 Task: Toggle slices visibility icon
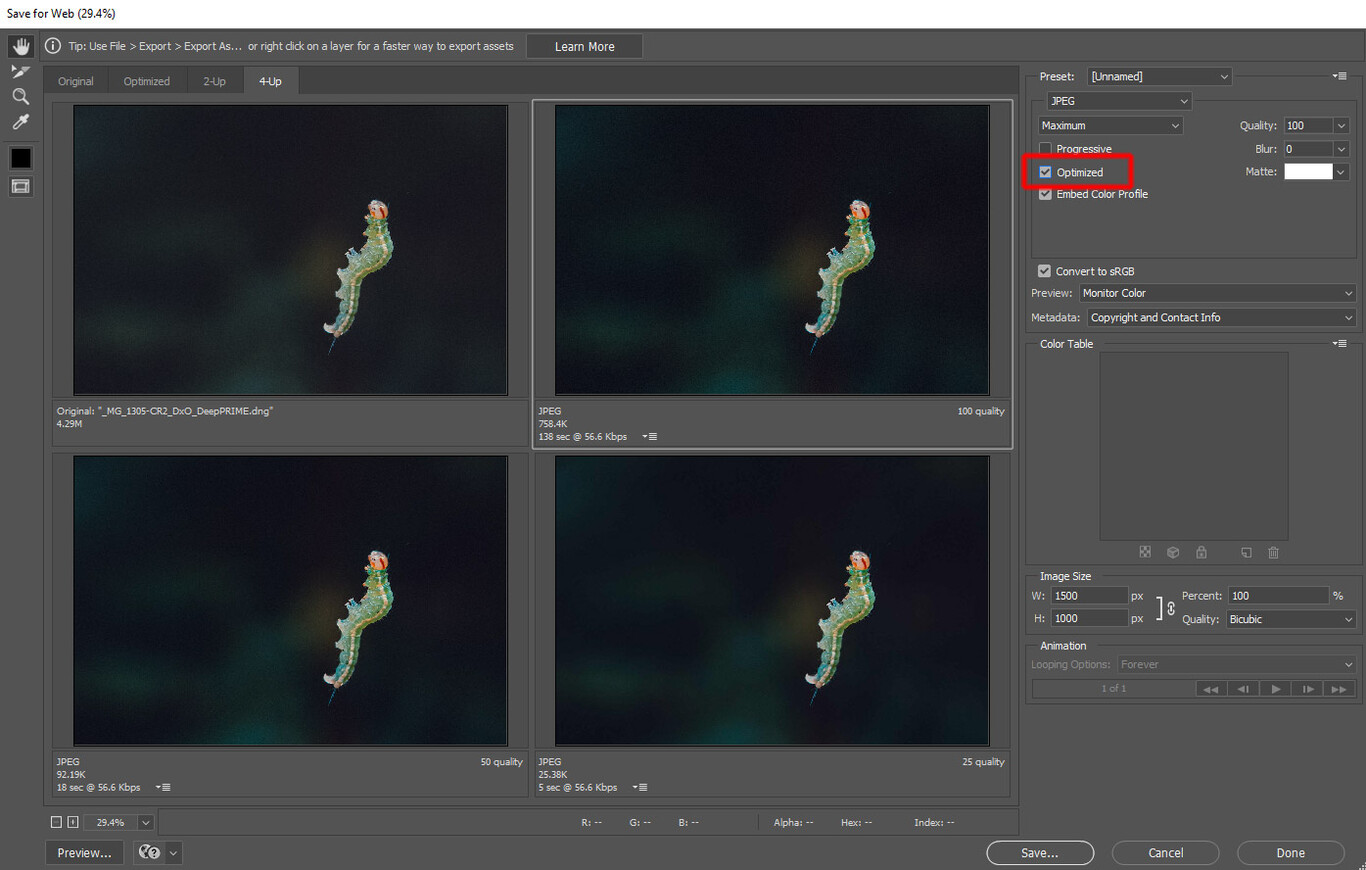click(20, 186)
